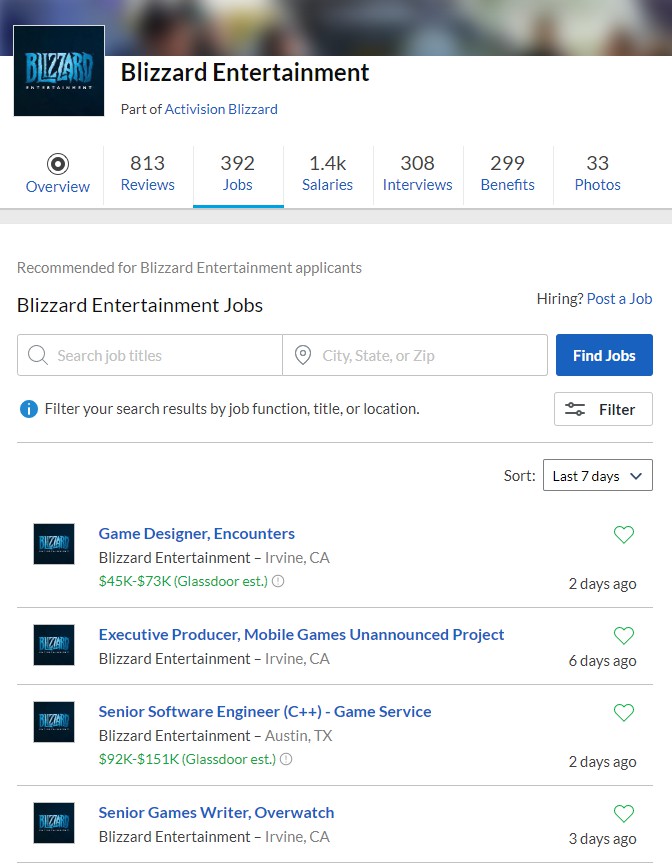Click the info icon beside $45K-$73K estimate
Image resolution: width=672 pixels, height=864 pixels.
[x=279, y=581]
